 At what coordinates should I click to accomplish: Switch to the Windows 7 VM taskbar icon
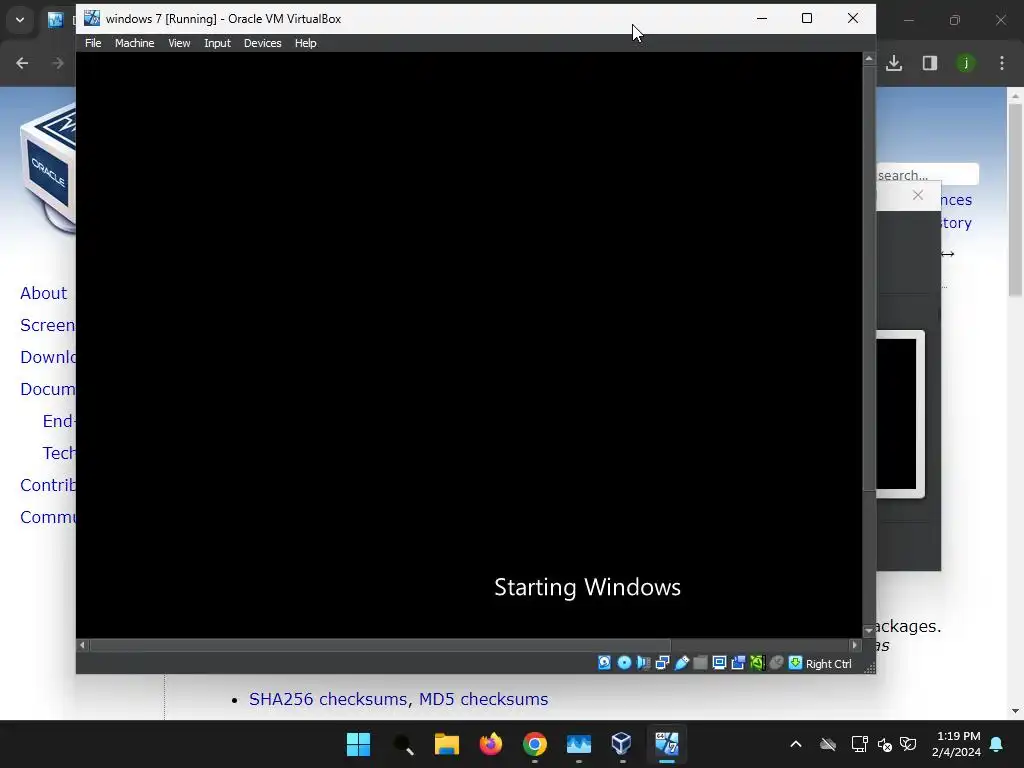667,744
